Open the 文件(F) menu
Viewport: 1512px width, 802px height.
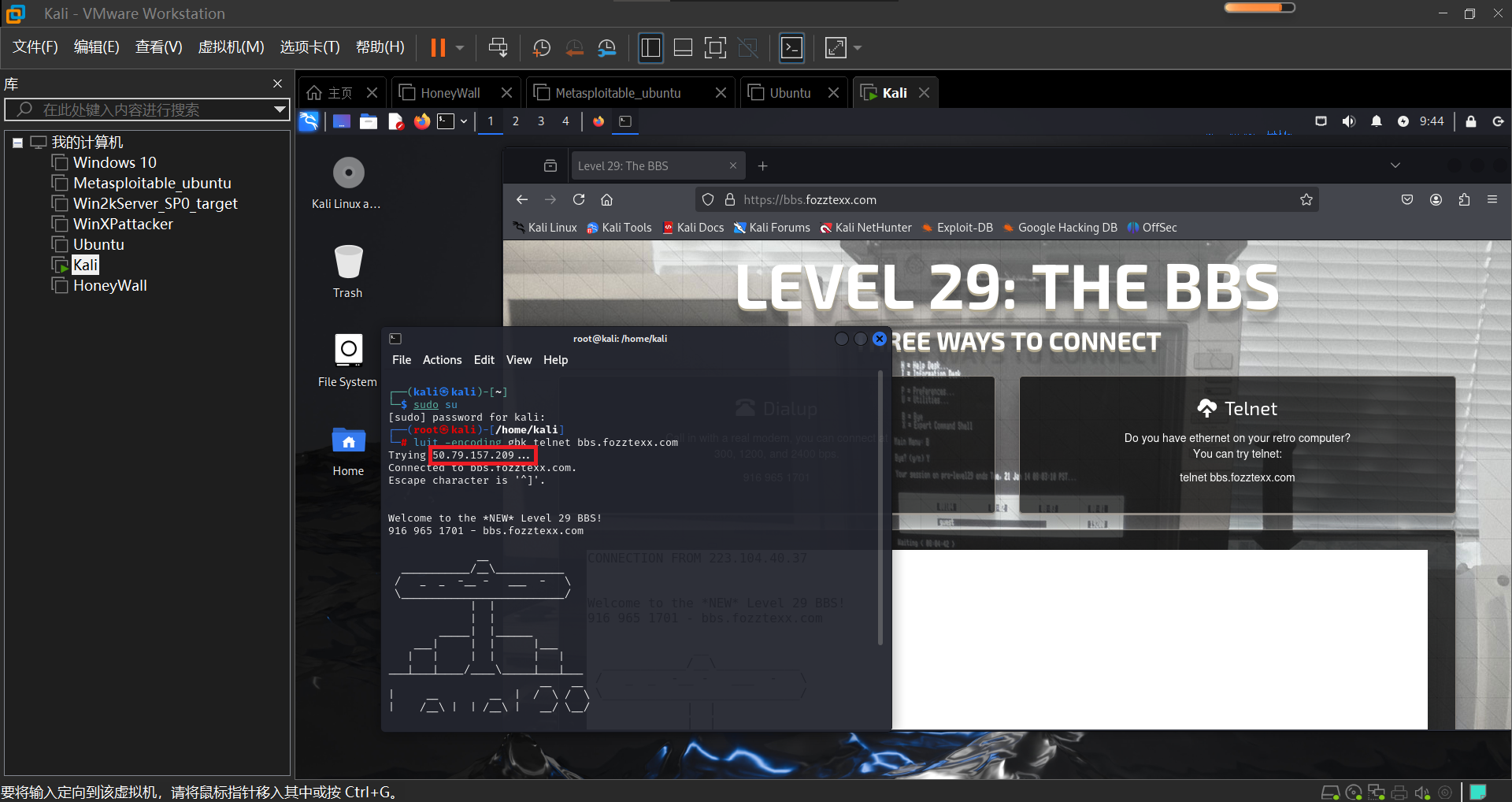tap(35, 47)
